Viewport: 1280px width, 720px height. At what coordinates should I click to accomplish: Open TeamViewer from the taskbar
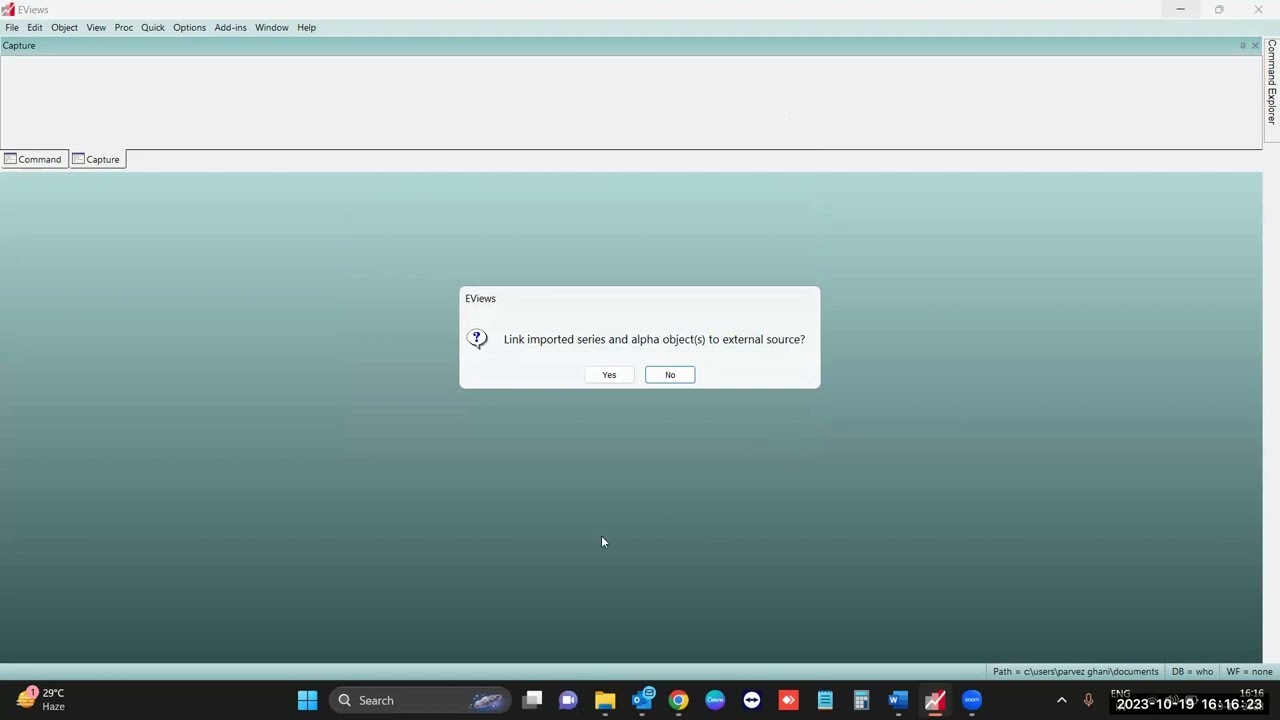click(751, 700)
